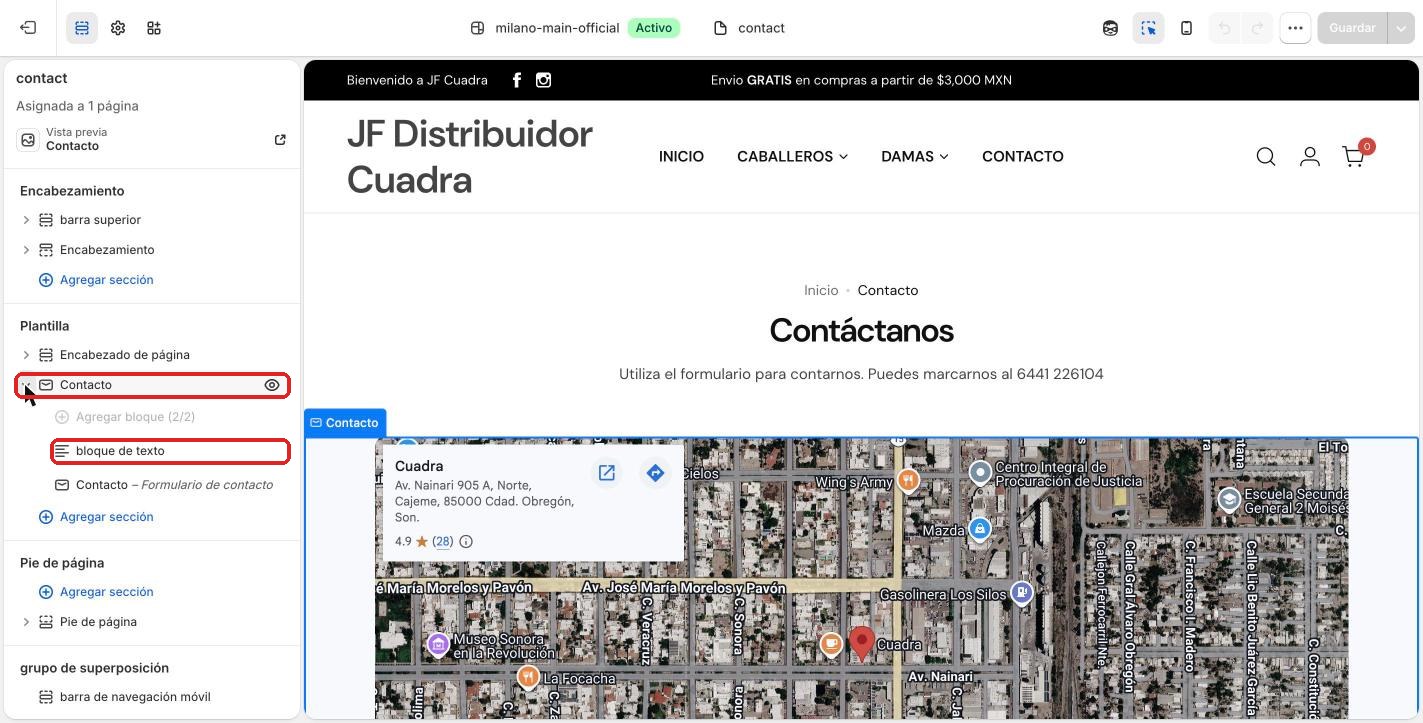Hide the Contacto section with the eye icon
This screenshot has height=723, width=1423.
(272, 385)
